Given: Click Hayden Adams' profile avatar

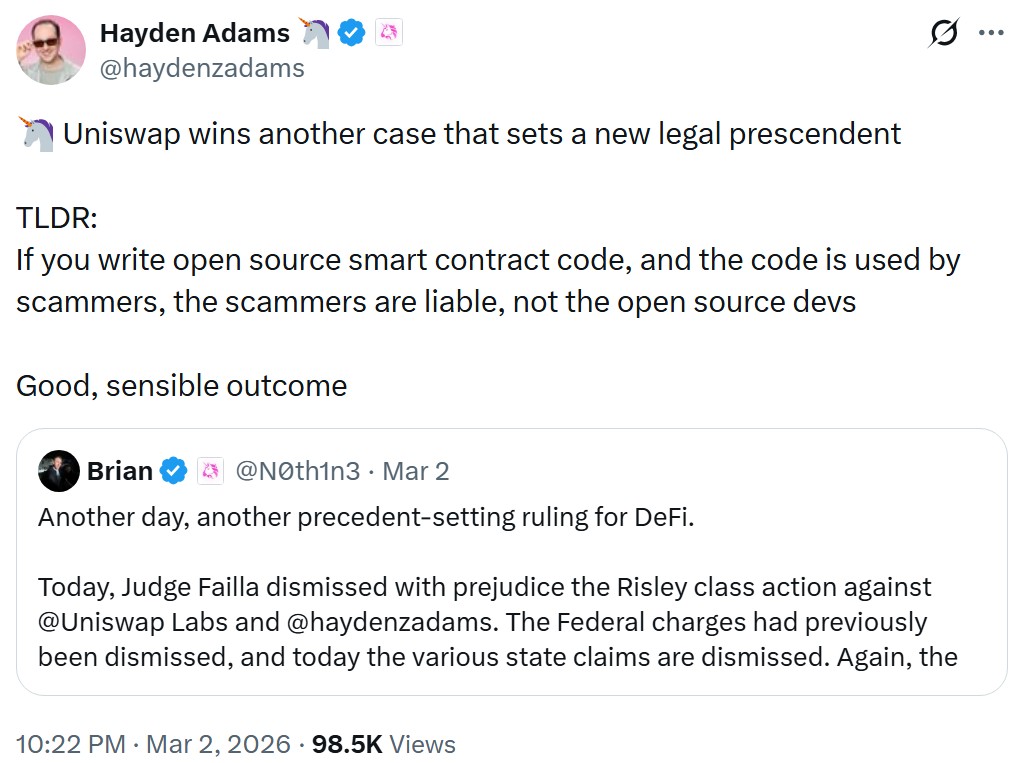Looking at the screenshot, I should [x=50, y=50].
